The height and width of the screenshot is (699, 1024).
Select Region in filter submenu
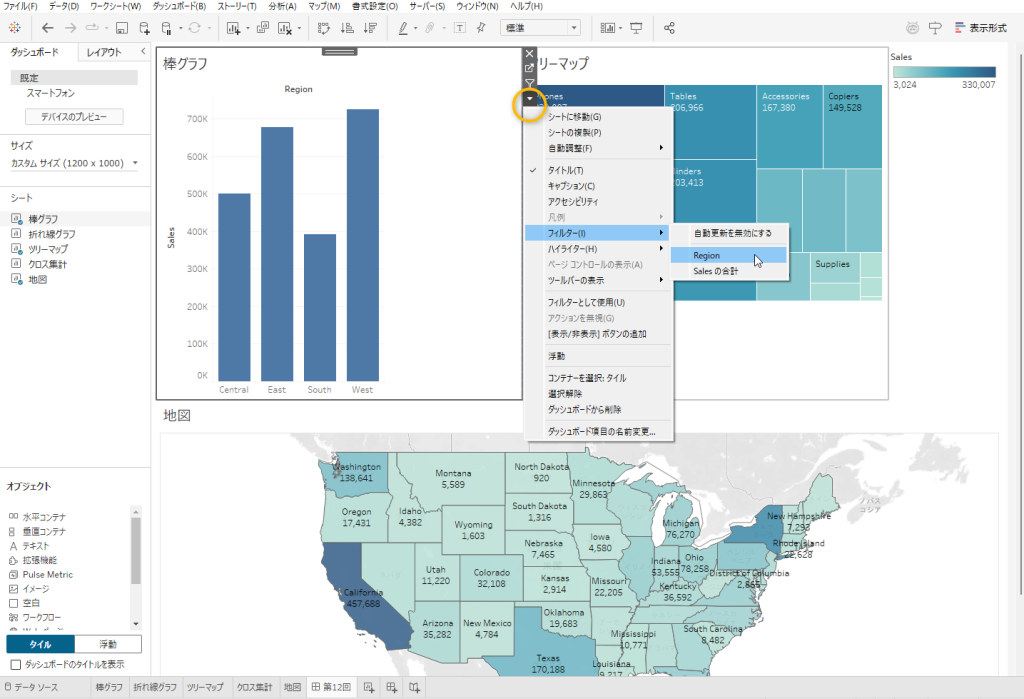point(706,256)
